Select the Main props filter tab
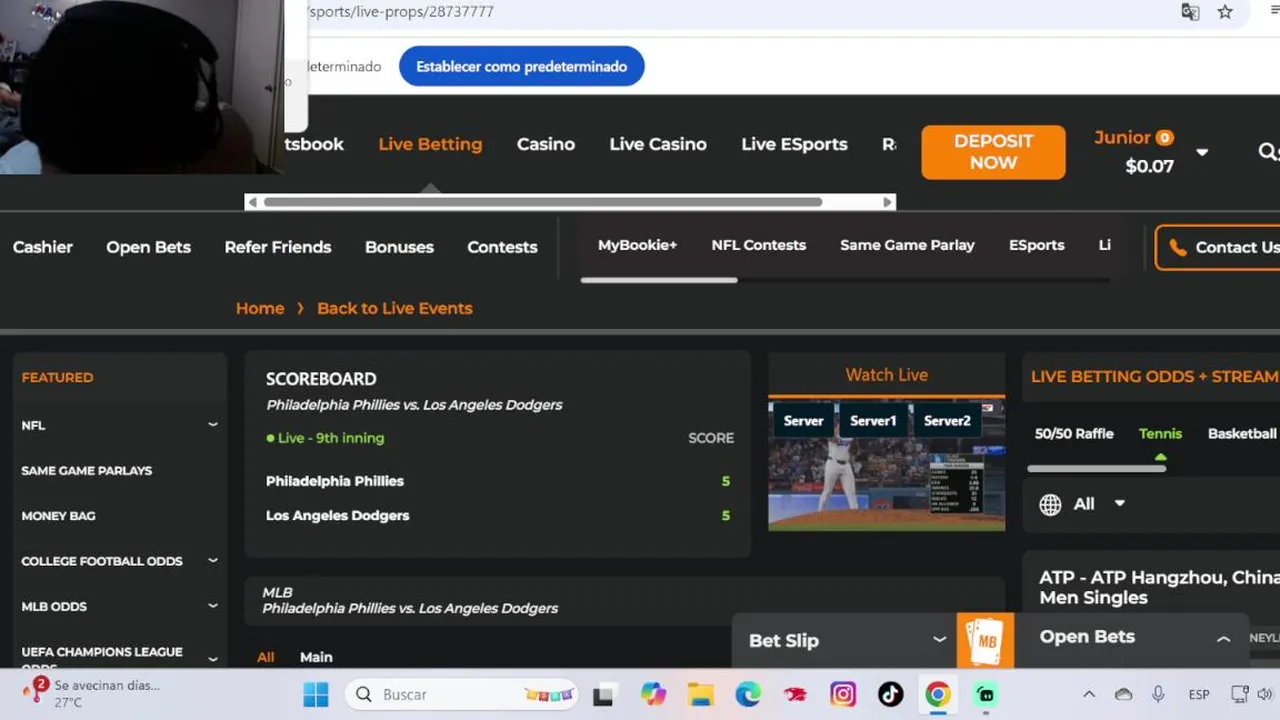 click(316, 657)
